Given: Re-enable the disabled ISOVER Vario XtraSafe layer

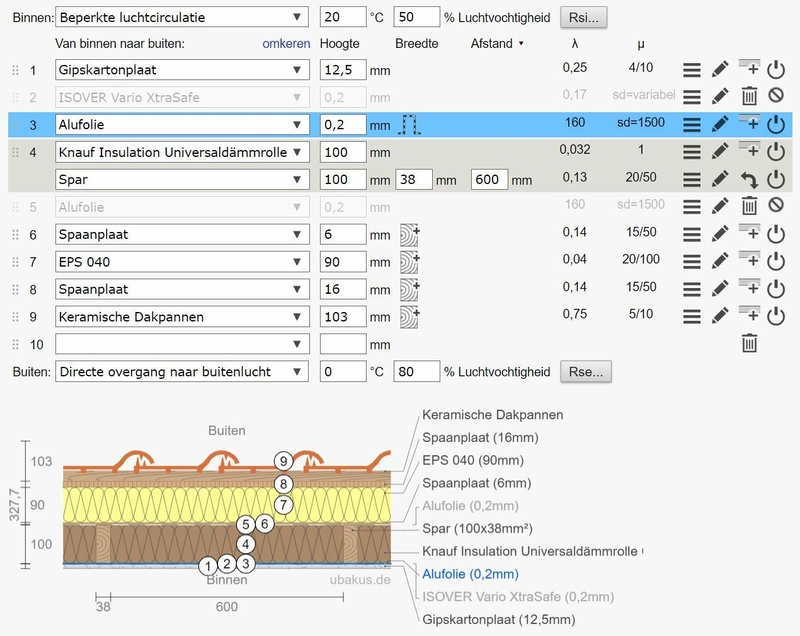Looking at the screenshot, I should [777, 97].
